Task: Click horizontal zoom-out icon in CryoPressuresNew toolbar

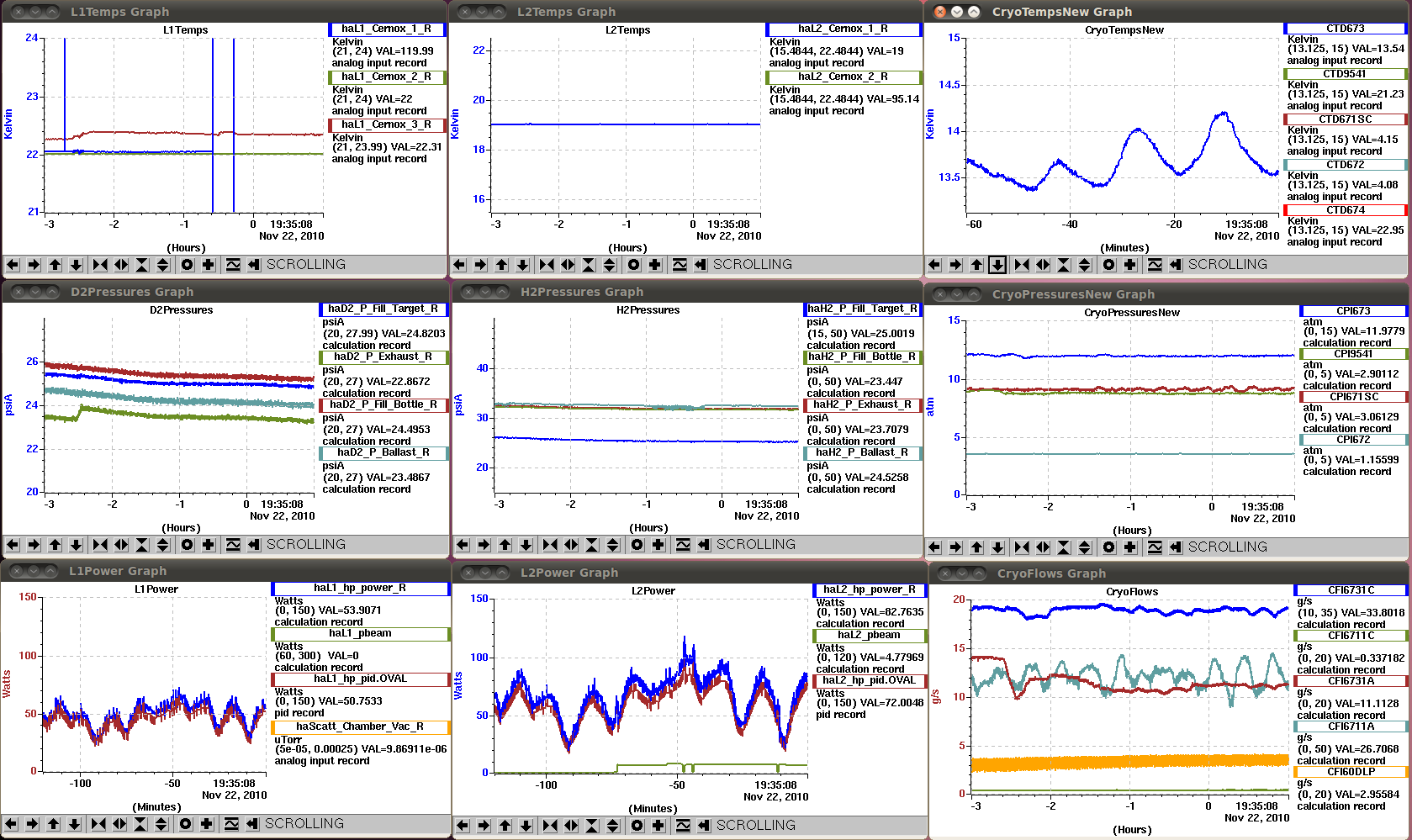Action: [x=1043, y=547]
